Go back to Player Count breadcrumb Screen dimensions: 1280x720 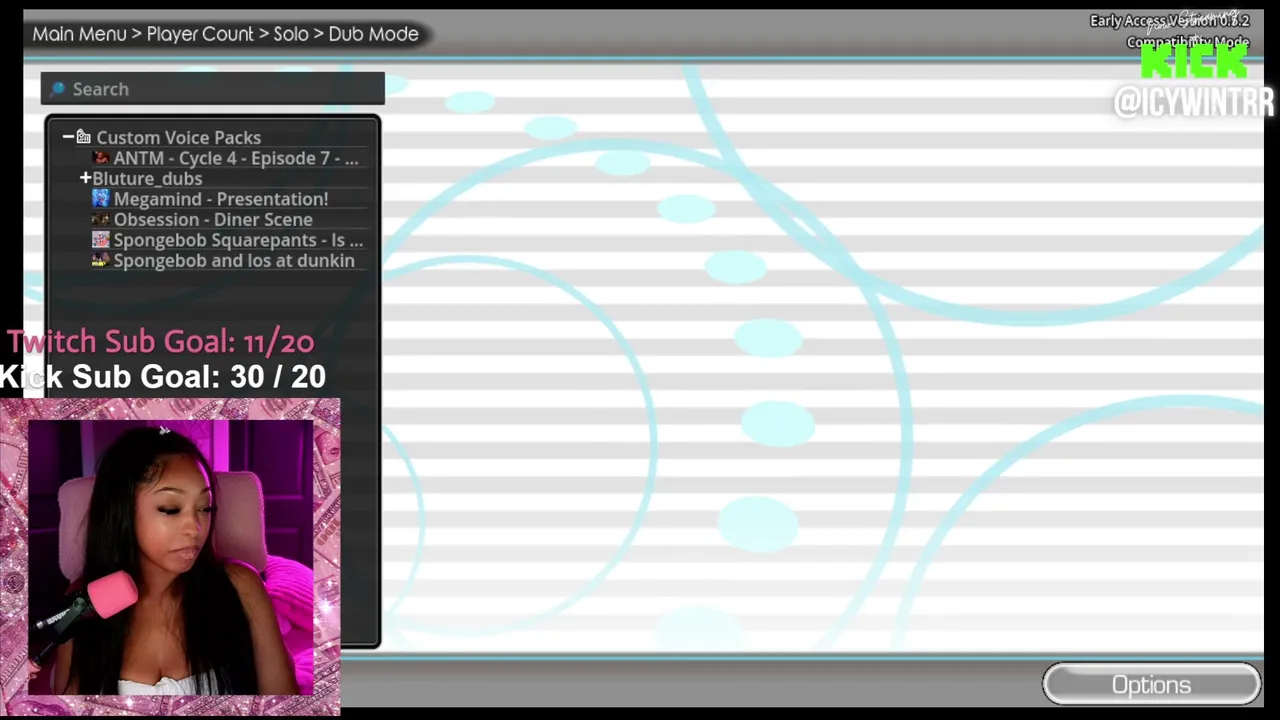coord(200,34)
